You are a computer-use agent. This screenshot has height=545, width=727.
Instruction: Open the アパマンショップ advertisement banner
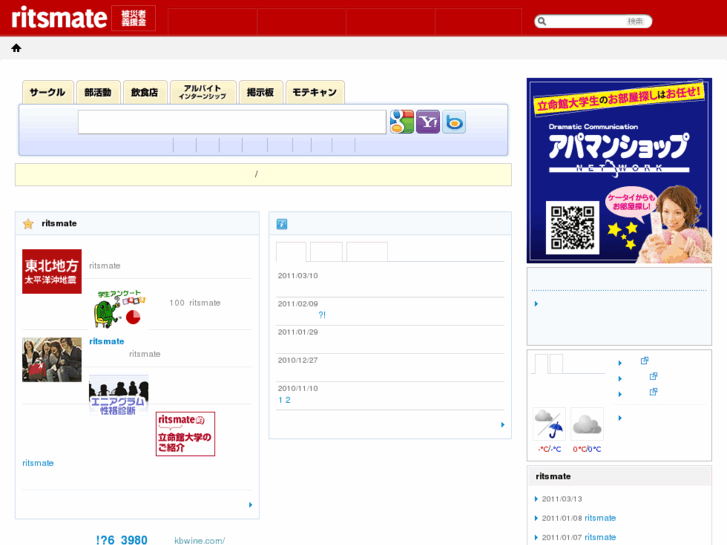[619, 171]
